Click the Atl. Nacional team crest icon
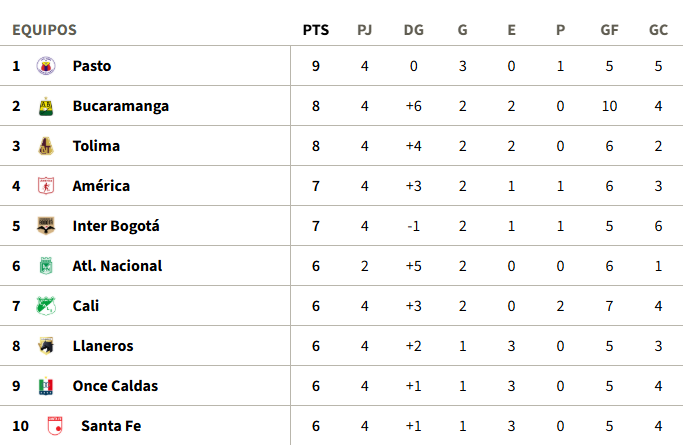This screenshot has width=684, height=445. 45,266
